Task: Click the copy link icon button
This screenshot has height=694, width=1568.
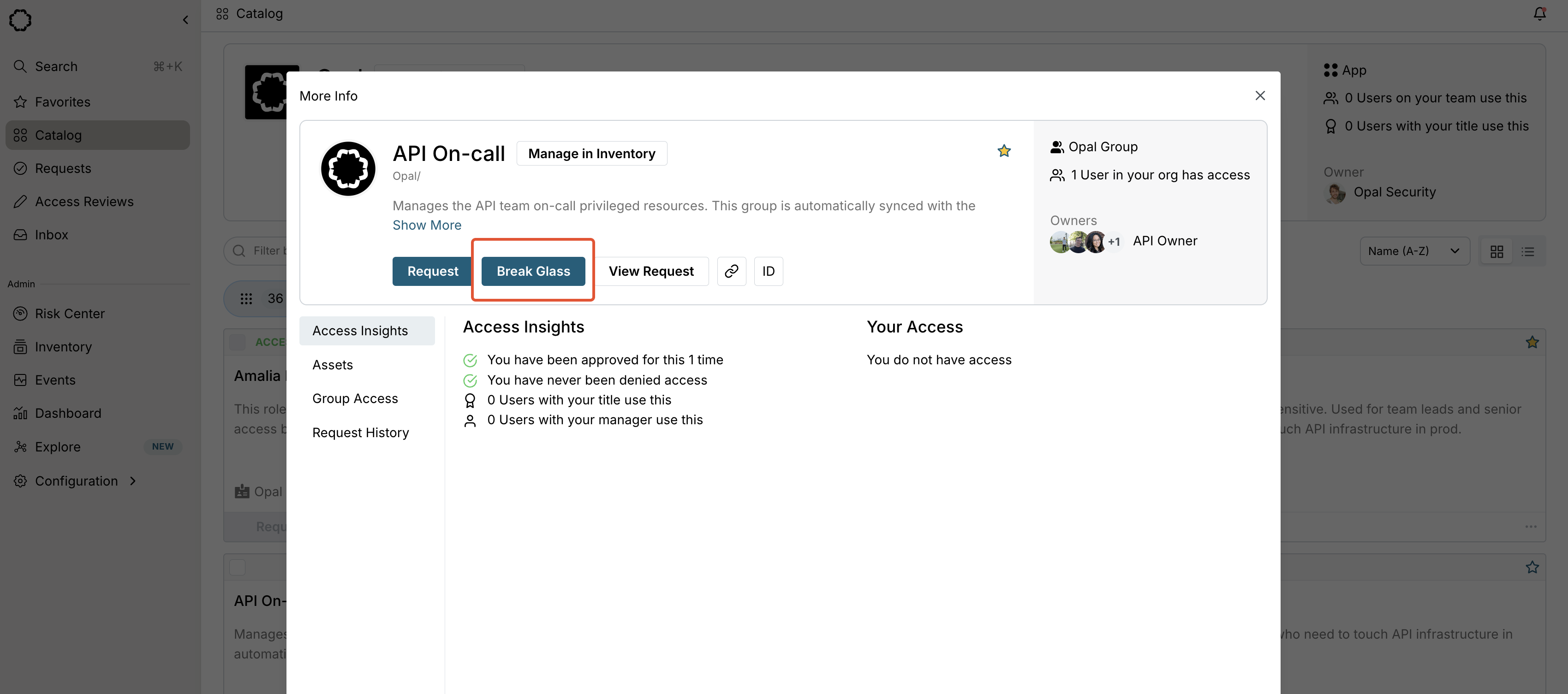Action: (731, 271)
